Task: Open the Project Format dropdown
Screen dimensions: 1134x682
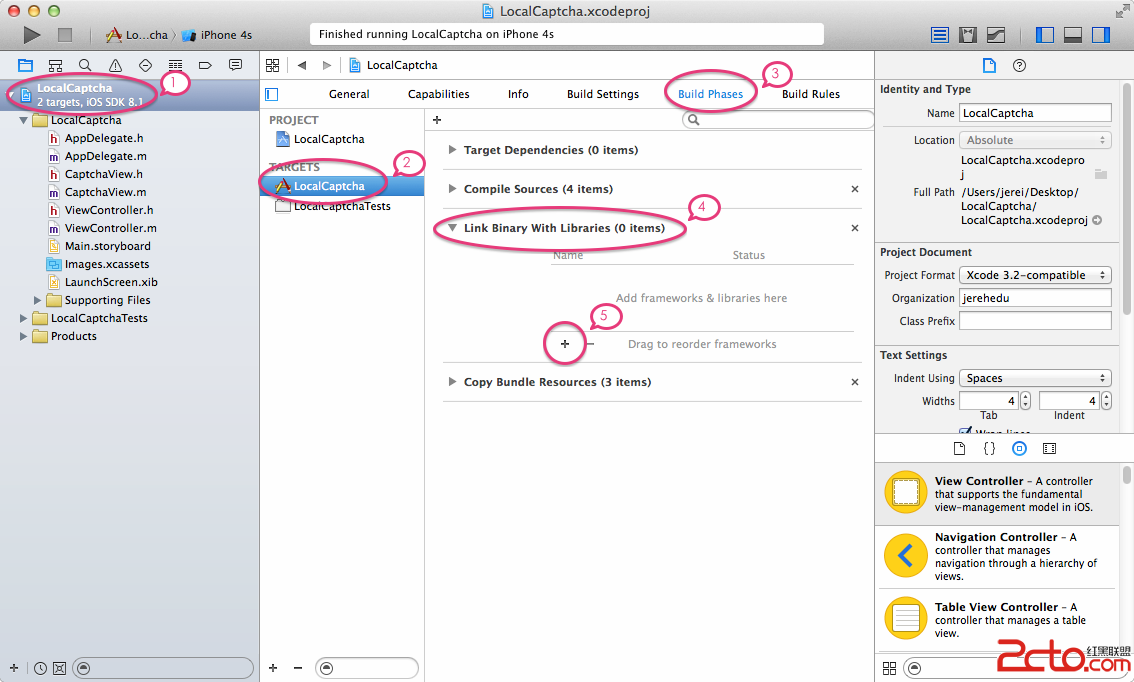Action: point(1035,275)
